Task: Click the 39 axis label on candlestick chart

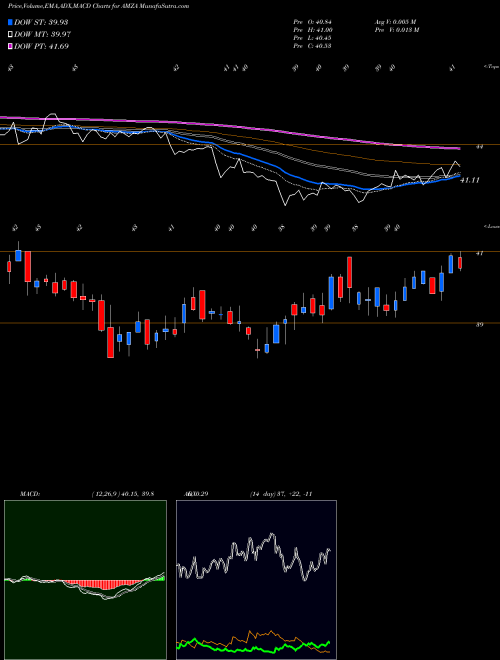Action: point(479,325)
